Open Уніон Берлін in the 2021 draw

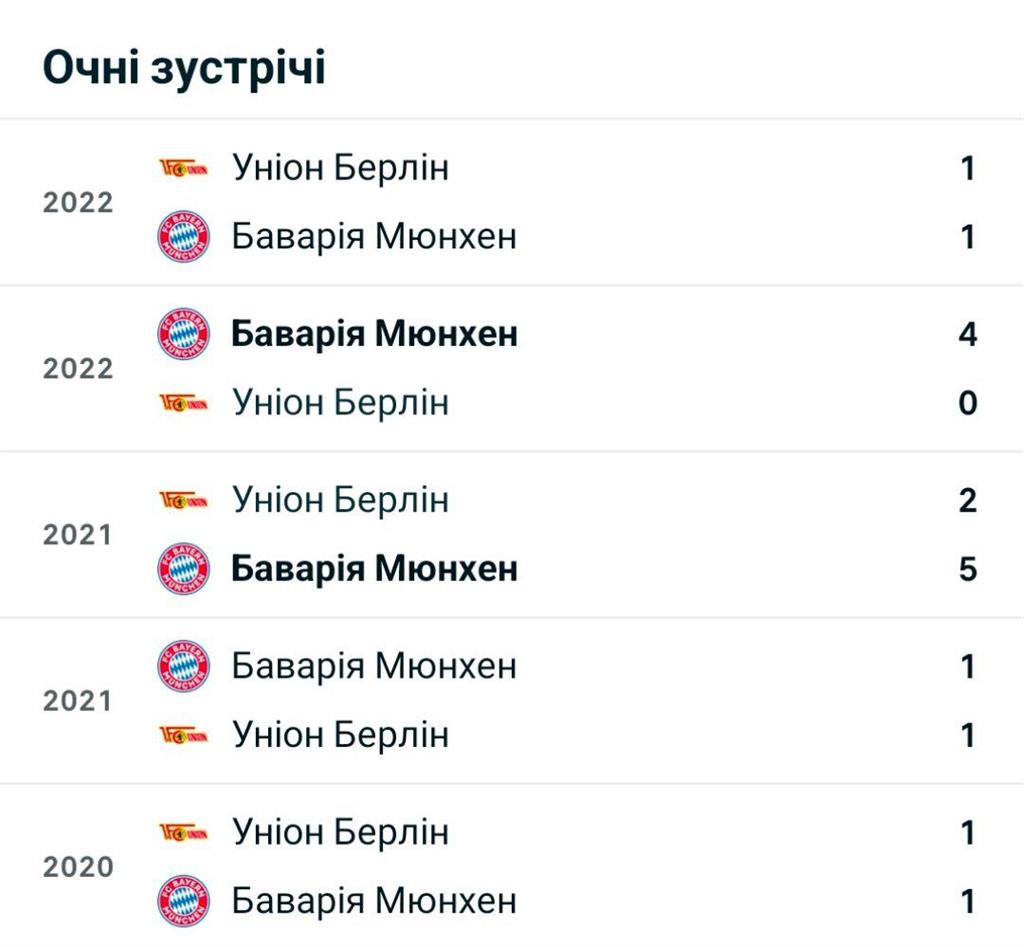[340, 735]
